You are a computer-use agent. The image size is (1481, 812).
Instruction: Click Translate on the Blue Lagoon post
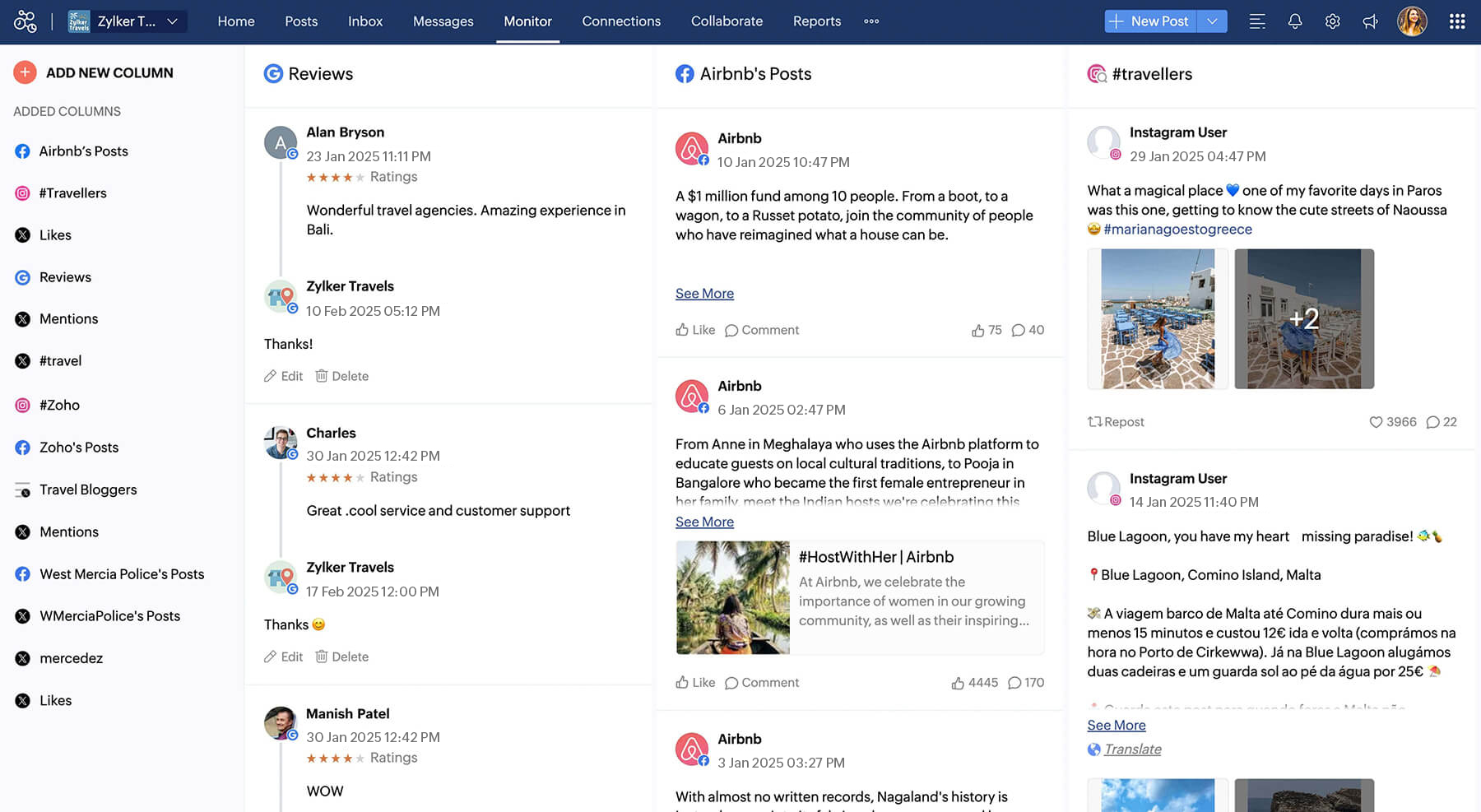click(x=1132, y=749)
